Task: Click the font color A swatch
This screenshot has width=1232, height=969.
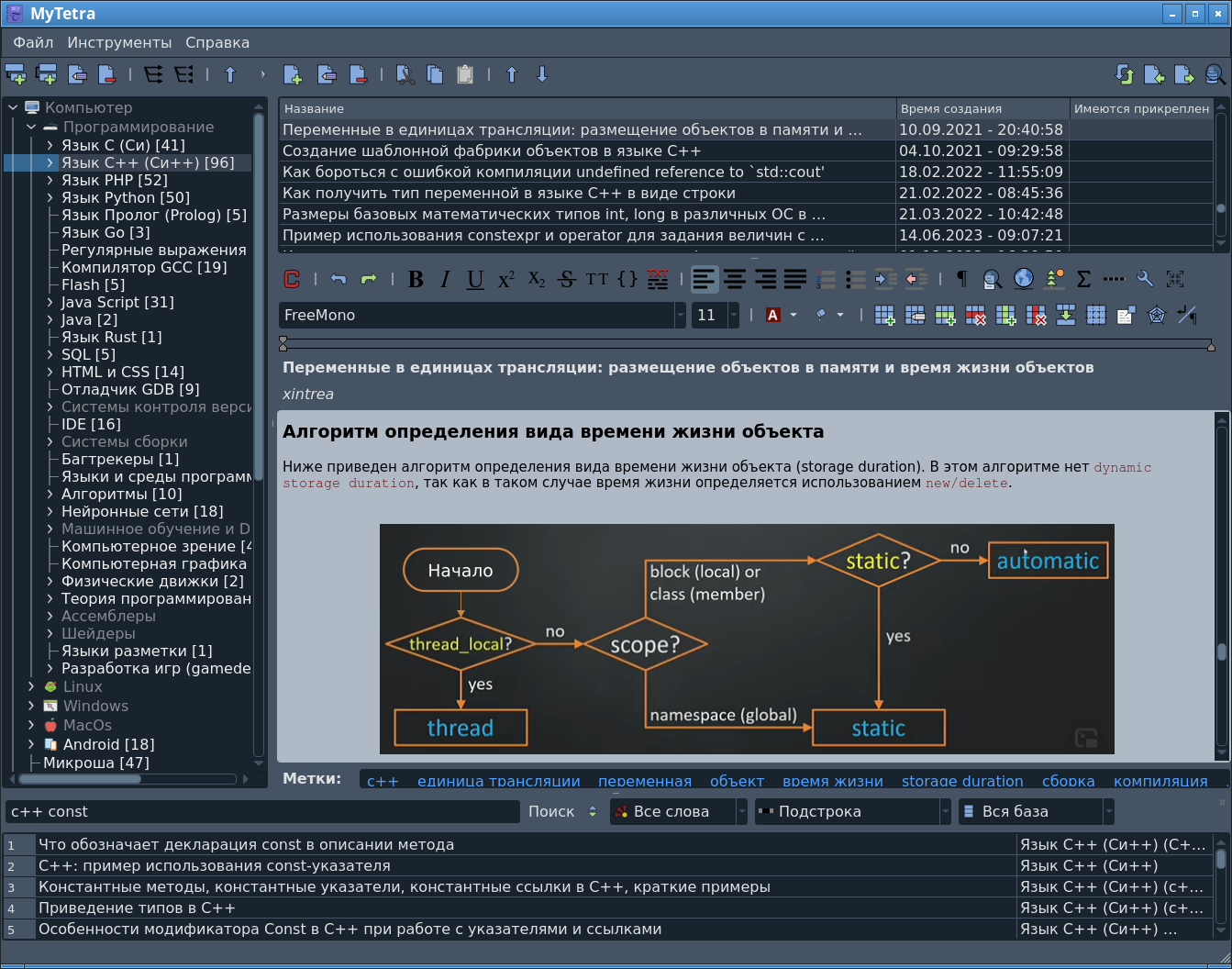Action: tap(772, 315)
